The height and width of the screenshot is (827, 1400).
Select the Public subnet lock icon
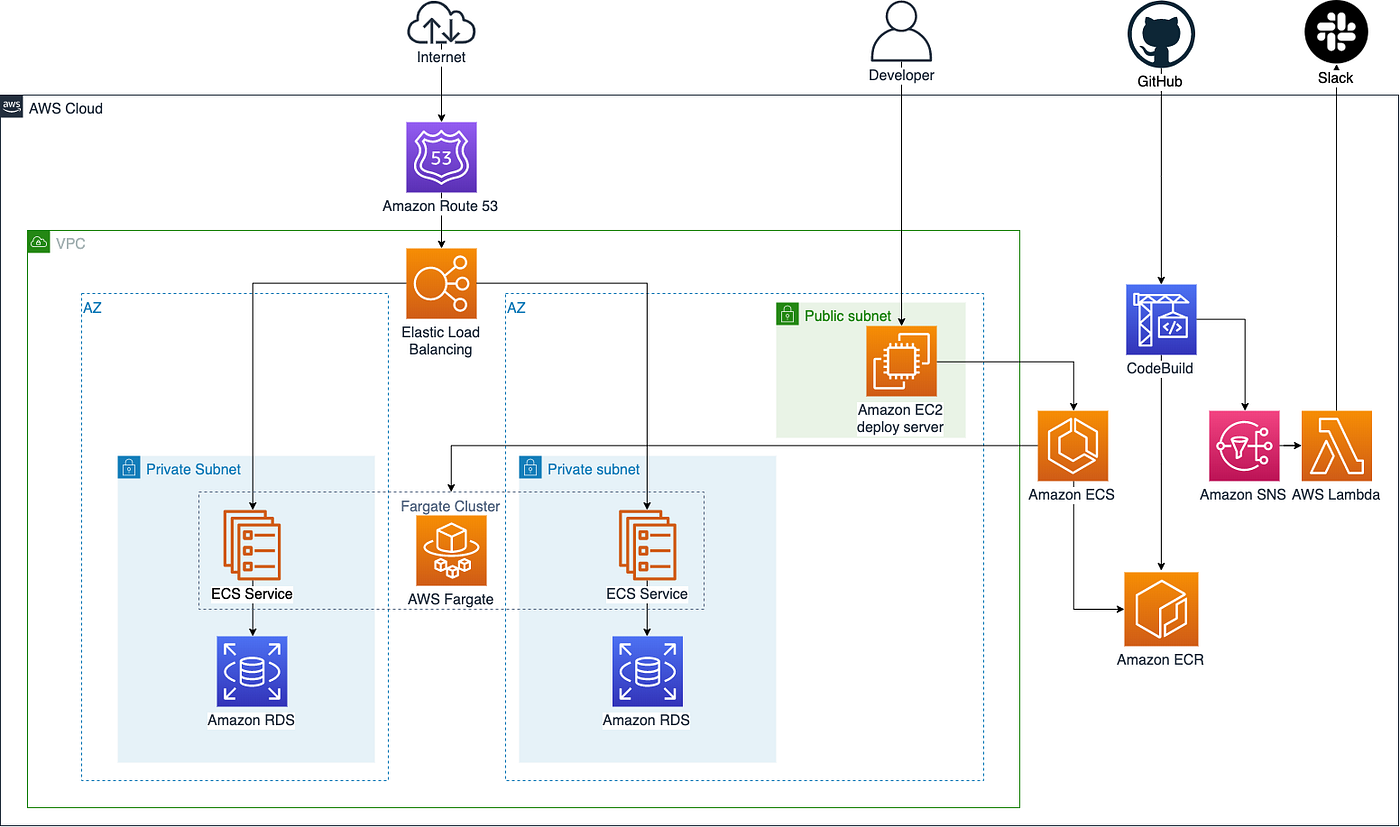(786, 314)
